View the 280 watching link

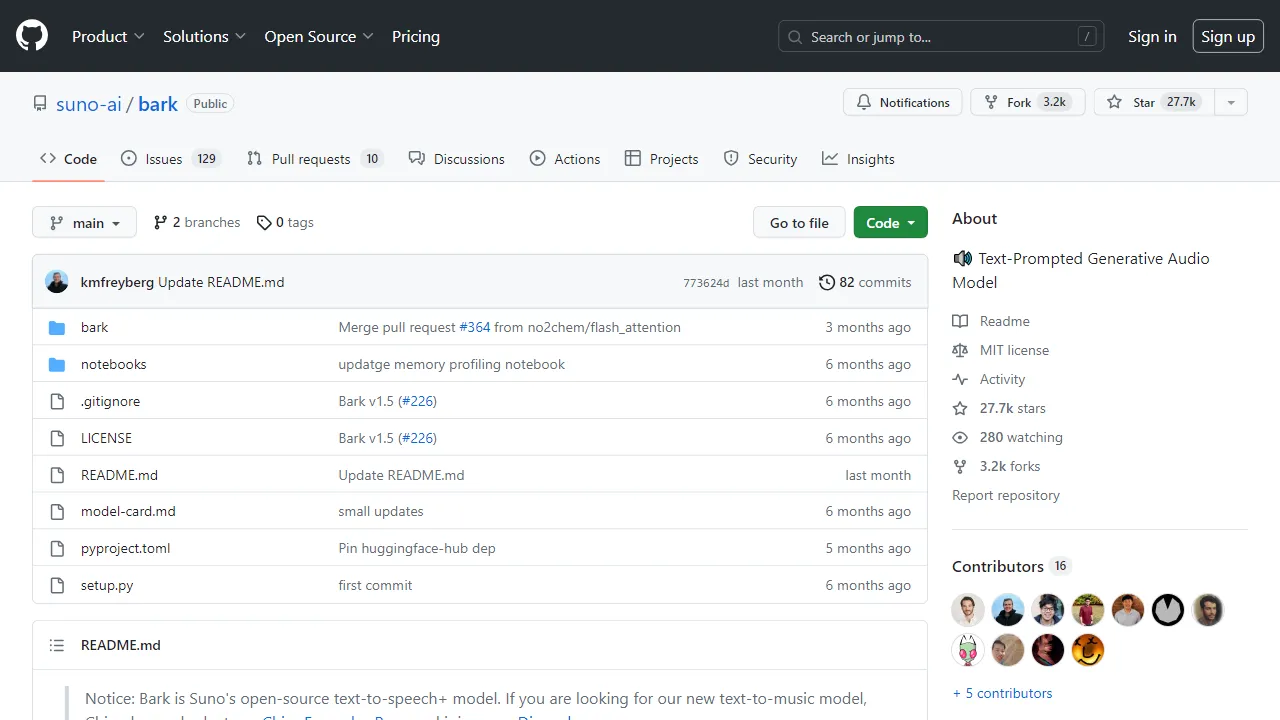click(1008, 437)
